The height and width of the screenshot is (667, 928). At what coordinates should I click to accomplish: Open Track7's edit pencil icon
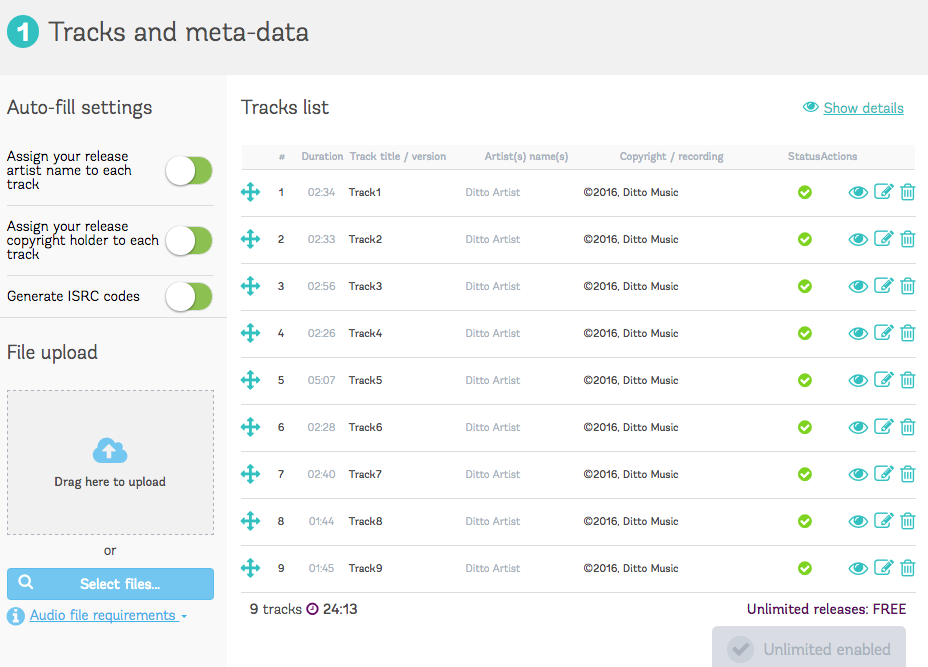click(883, 474)
